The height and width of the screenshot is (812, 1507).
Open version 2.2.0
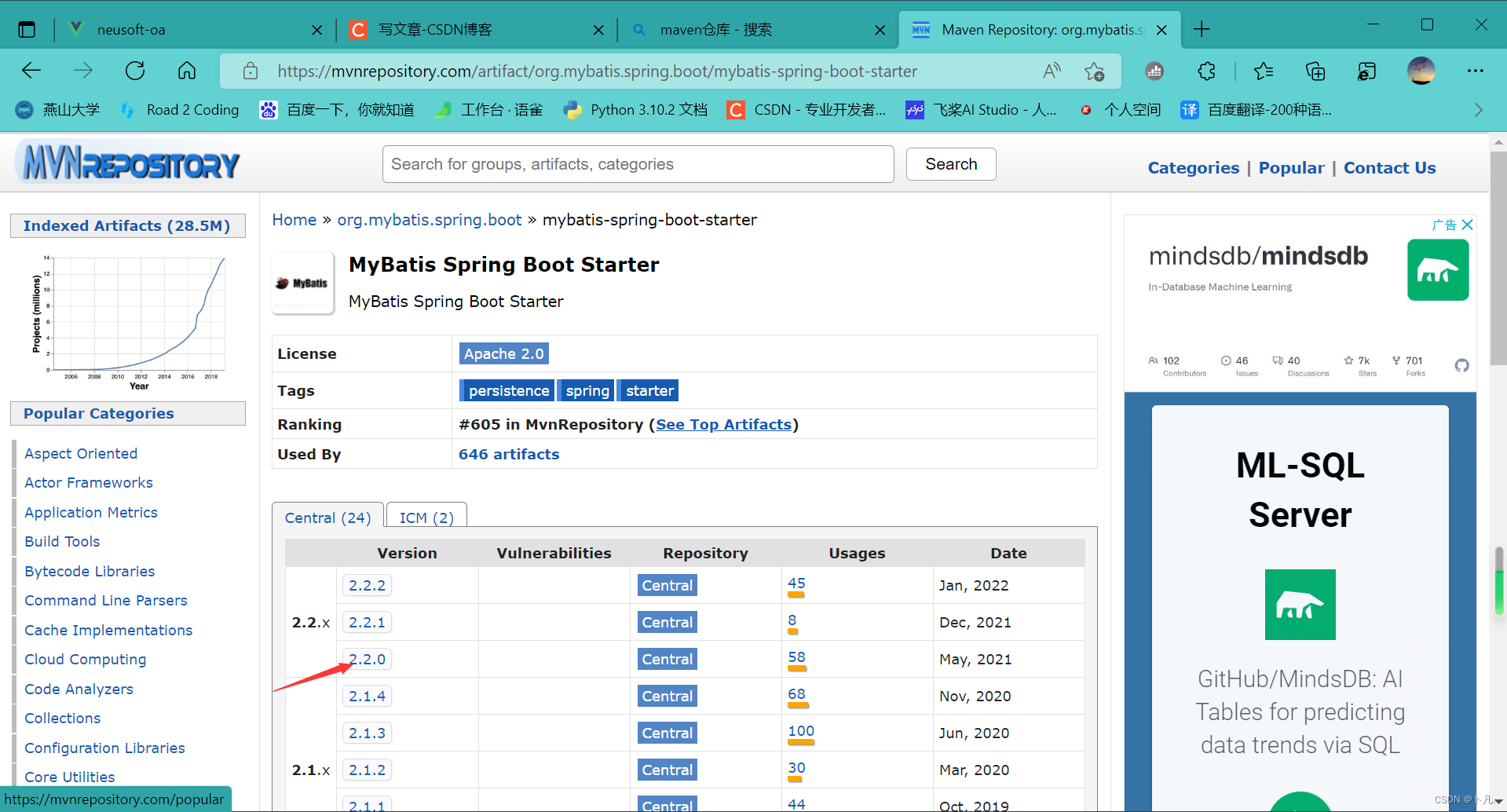pyautogui.click(x=367, y=659)
